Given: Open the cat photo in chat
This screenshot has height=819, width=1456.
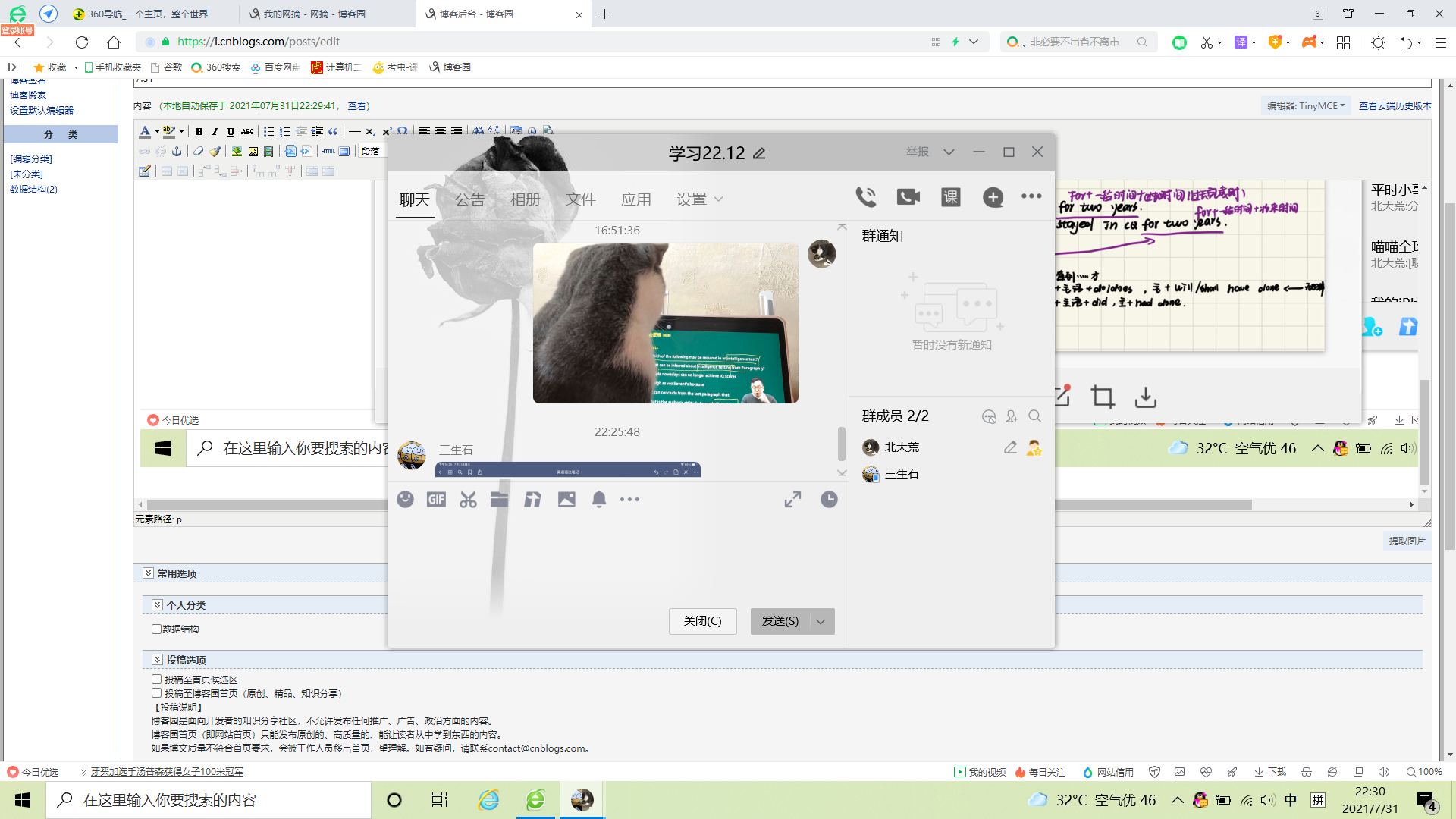Looking at the screenshot, I should pos(665,323).
